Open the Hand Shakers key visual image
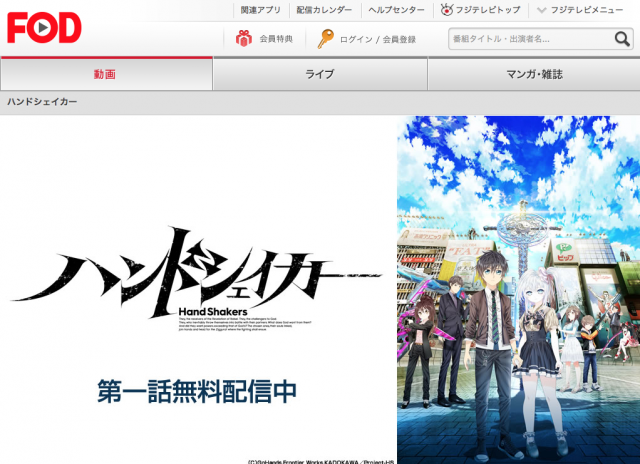 (x=518, y=290)
